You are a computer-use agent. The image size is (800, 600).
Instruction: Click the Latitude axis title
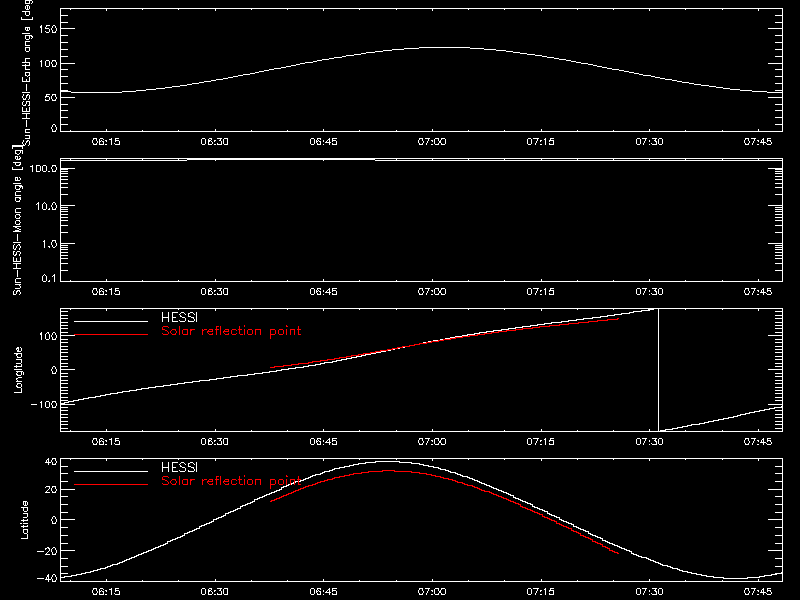point(24,520)
